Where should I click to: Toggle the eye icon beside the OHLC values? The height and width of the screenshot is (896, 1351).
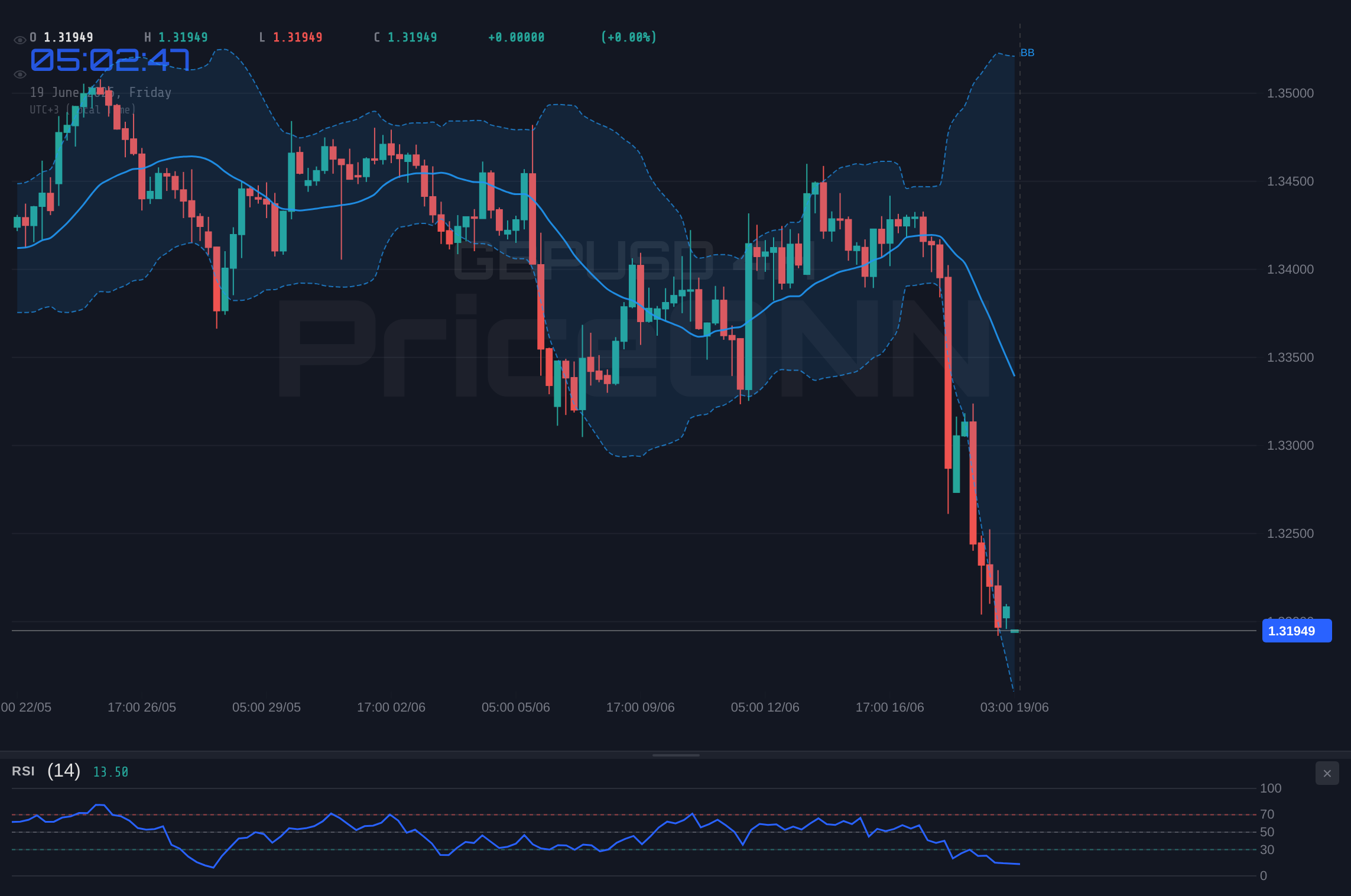(20, 40)
